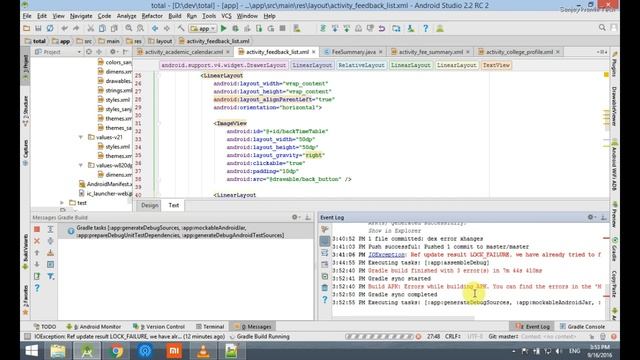The width and height of the screenshot is (640, 360).
Task: Click the Next message down arrow
Action: coord(37,264)
